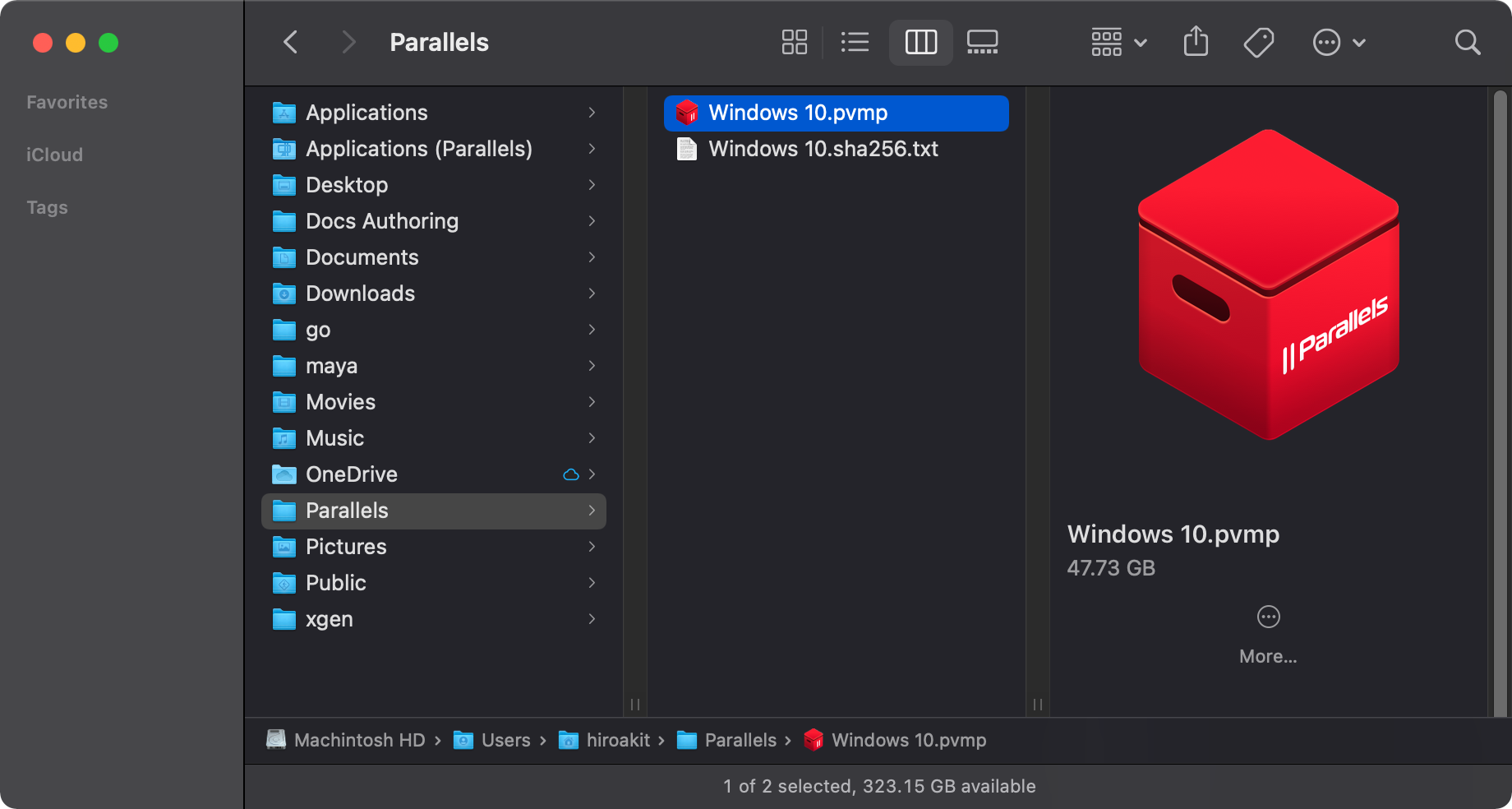Click Machintosh HD in the path bar
Viewport: 1512px width, 809px height.
coord(359,740)
